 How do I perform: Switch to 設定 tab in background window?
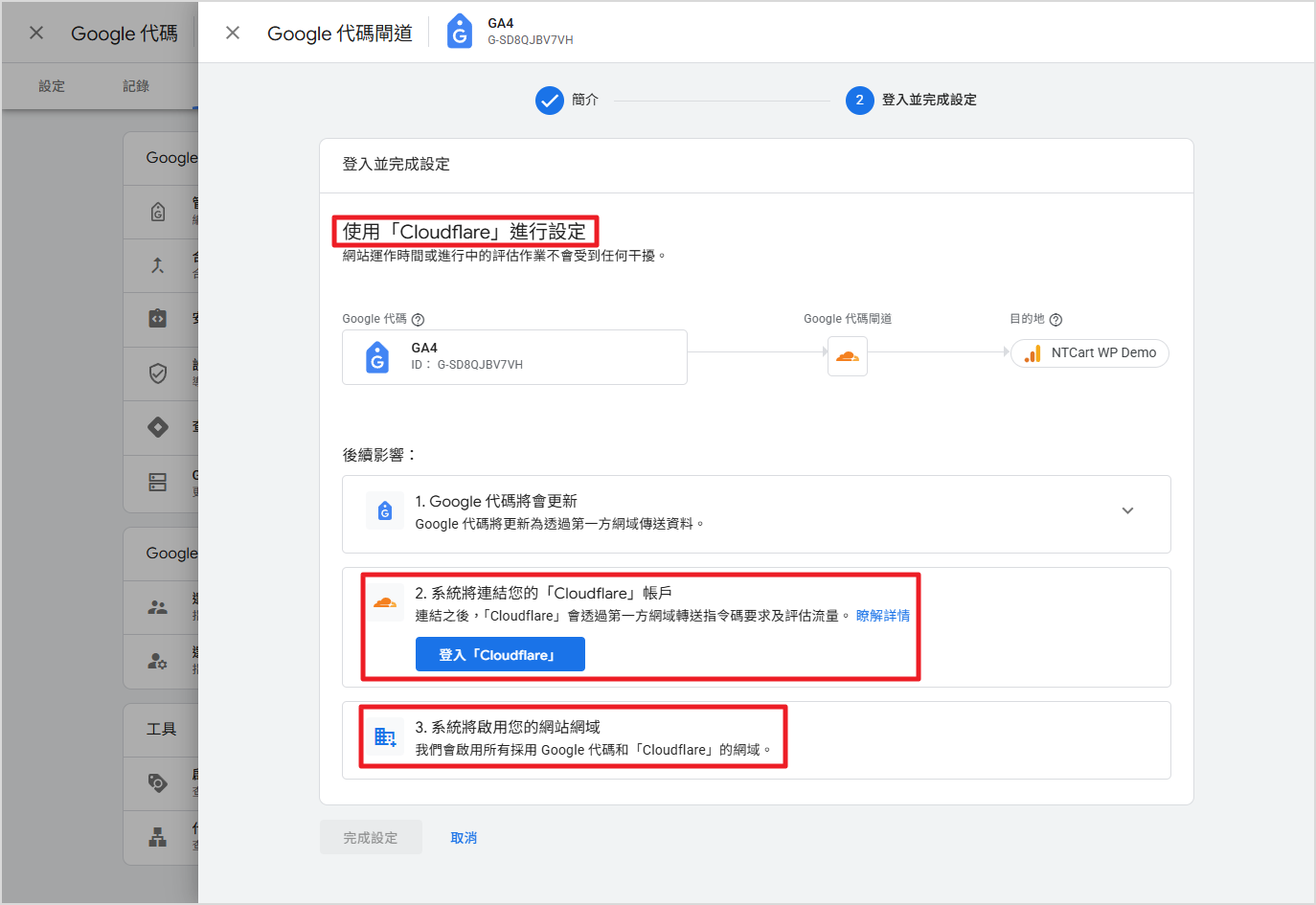(52, 86)
